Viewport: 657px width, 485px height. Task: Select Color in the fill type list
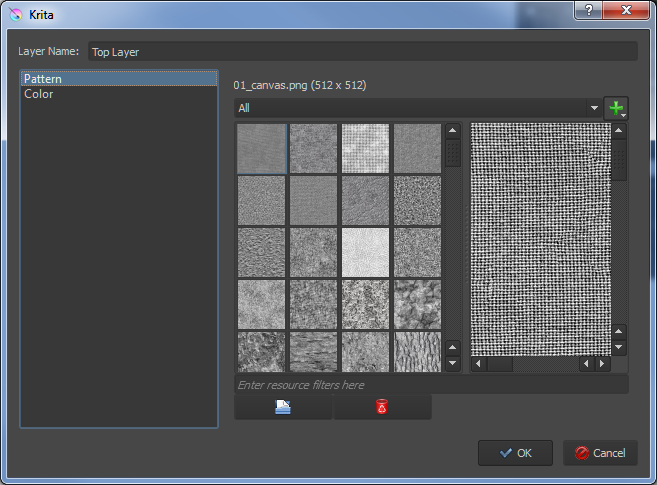click(119, 94)
